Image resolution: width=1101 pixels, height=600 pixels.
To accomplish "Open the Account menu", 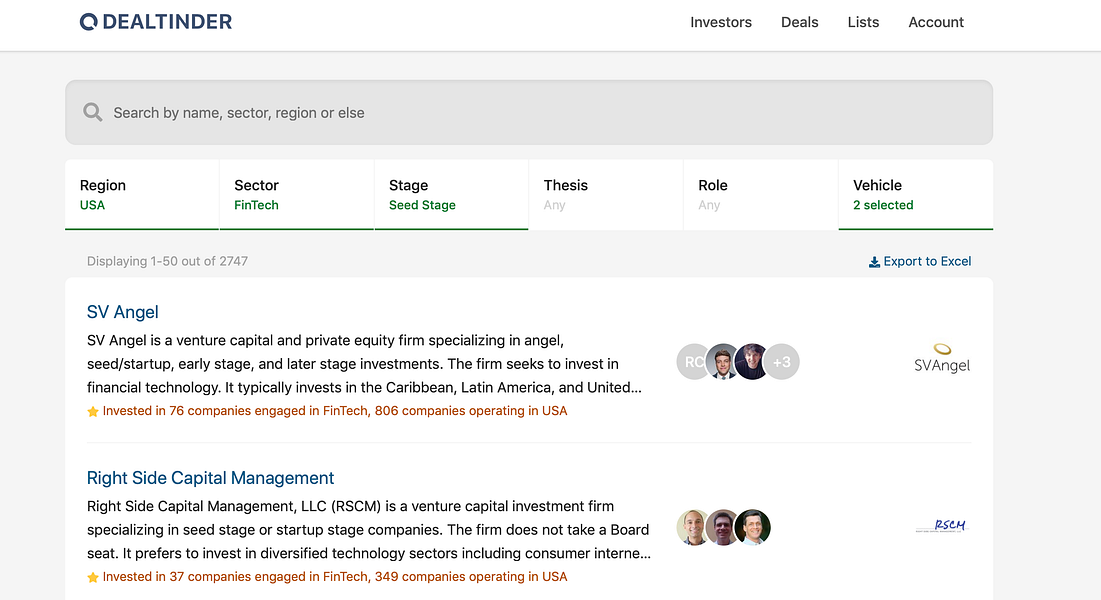I will click(x=936, y=22).
